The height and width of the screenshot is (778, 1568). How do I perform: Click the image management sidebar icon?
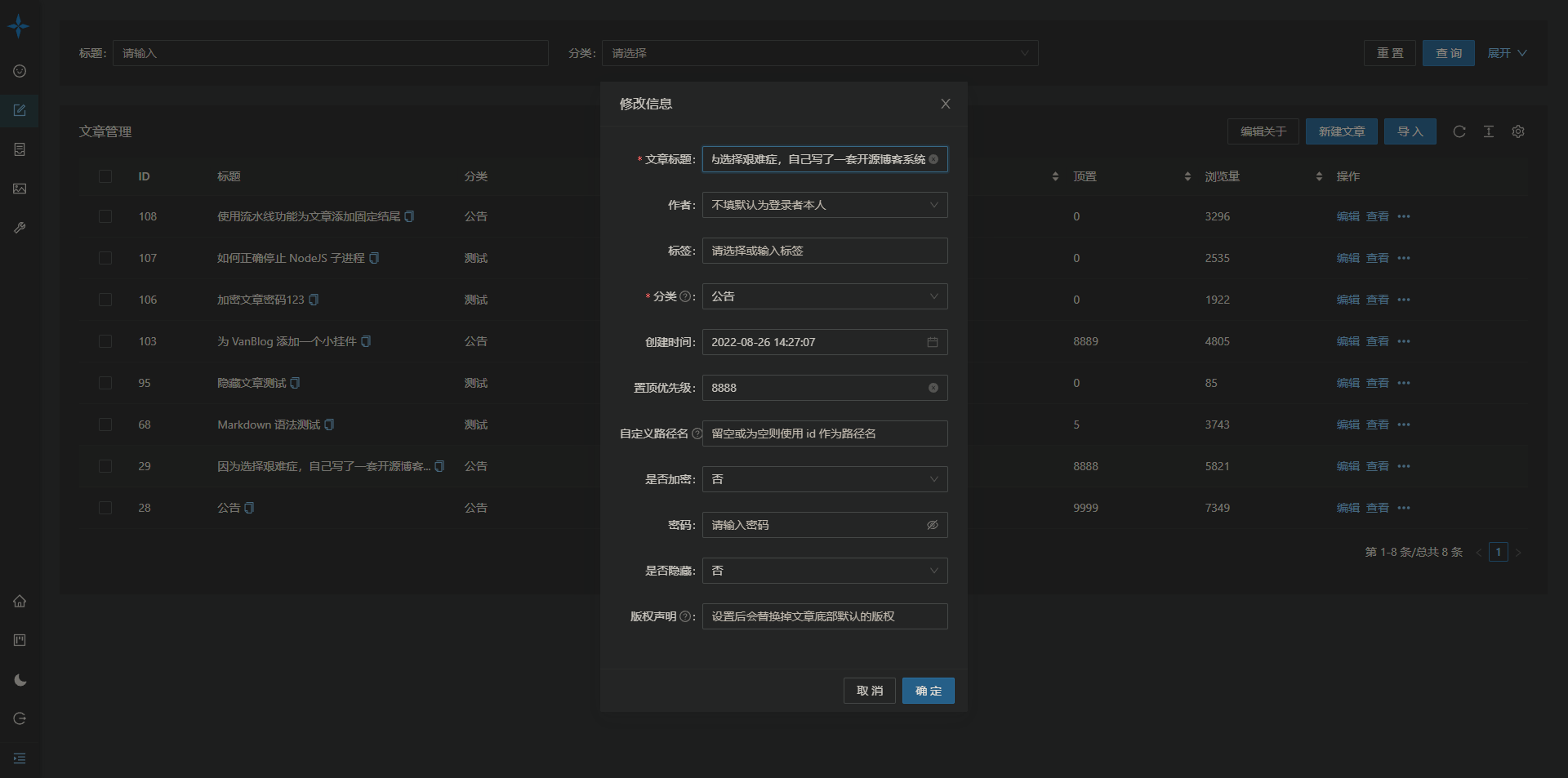tap(20, 189)
